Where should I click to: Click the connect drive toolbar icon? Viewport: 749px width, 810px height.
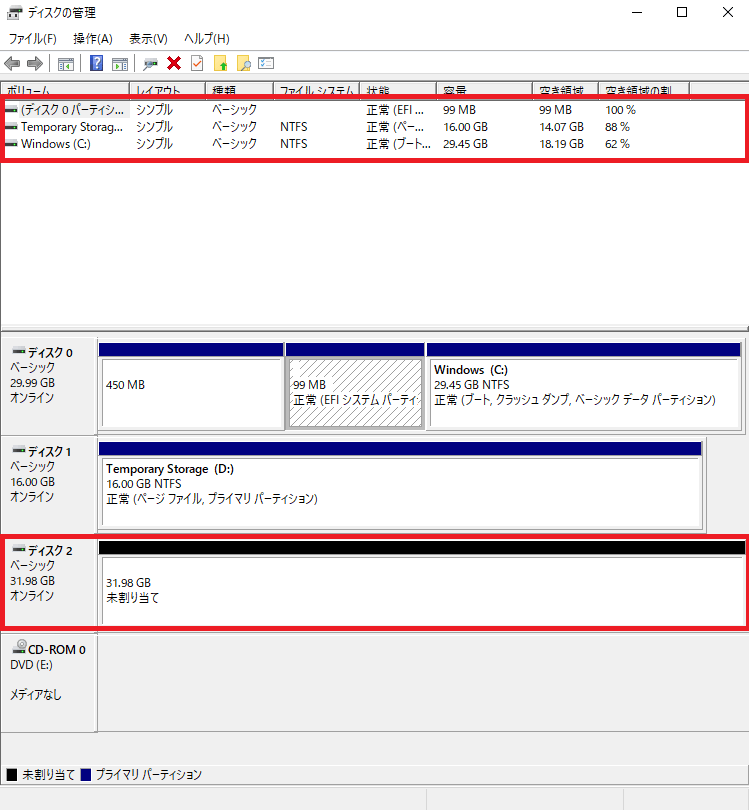(151, 64)
